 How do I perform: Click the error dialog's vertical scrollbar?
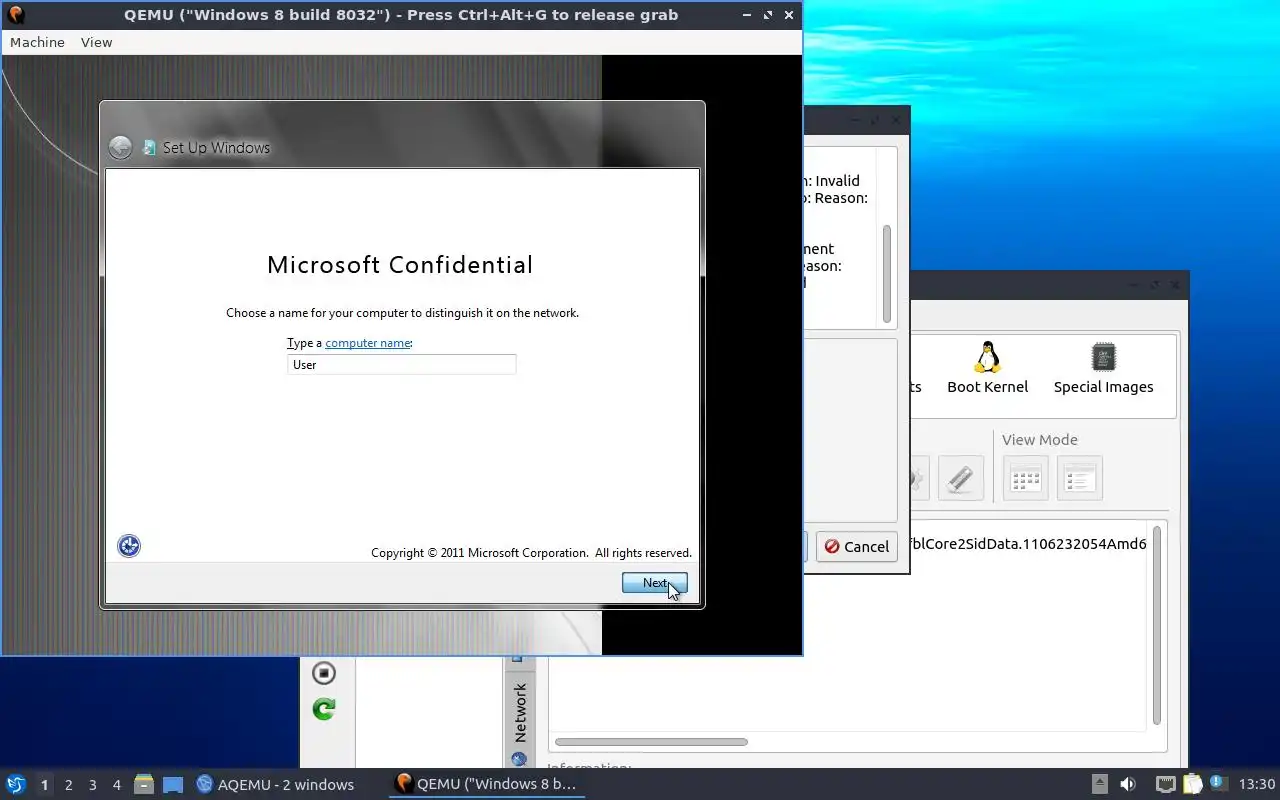pyautogui.click(x=886, y=273)
